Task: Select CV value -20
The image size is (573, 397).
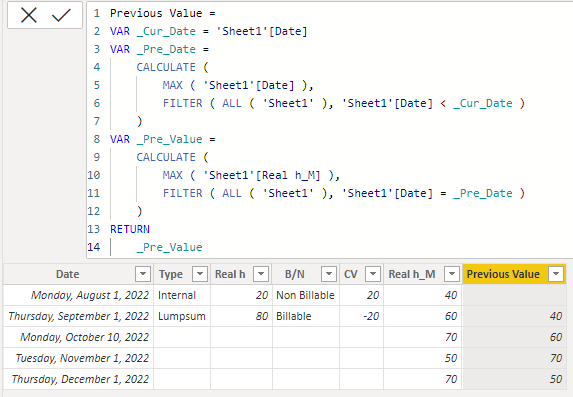Action: (361, 316)
